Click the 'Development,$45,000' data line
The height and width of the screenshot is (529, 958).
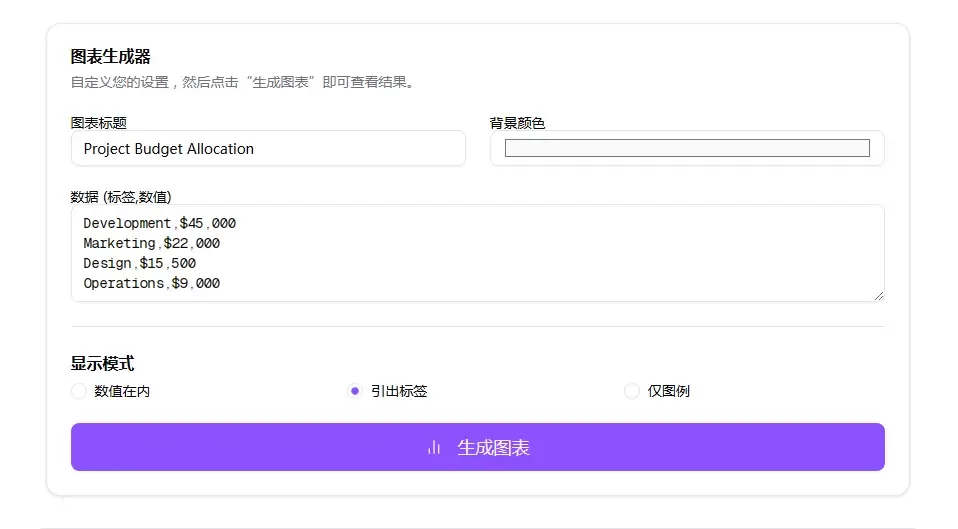click(x=160, y=223)
